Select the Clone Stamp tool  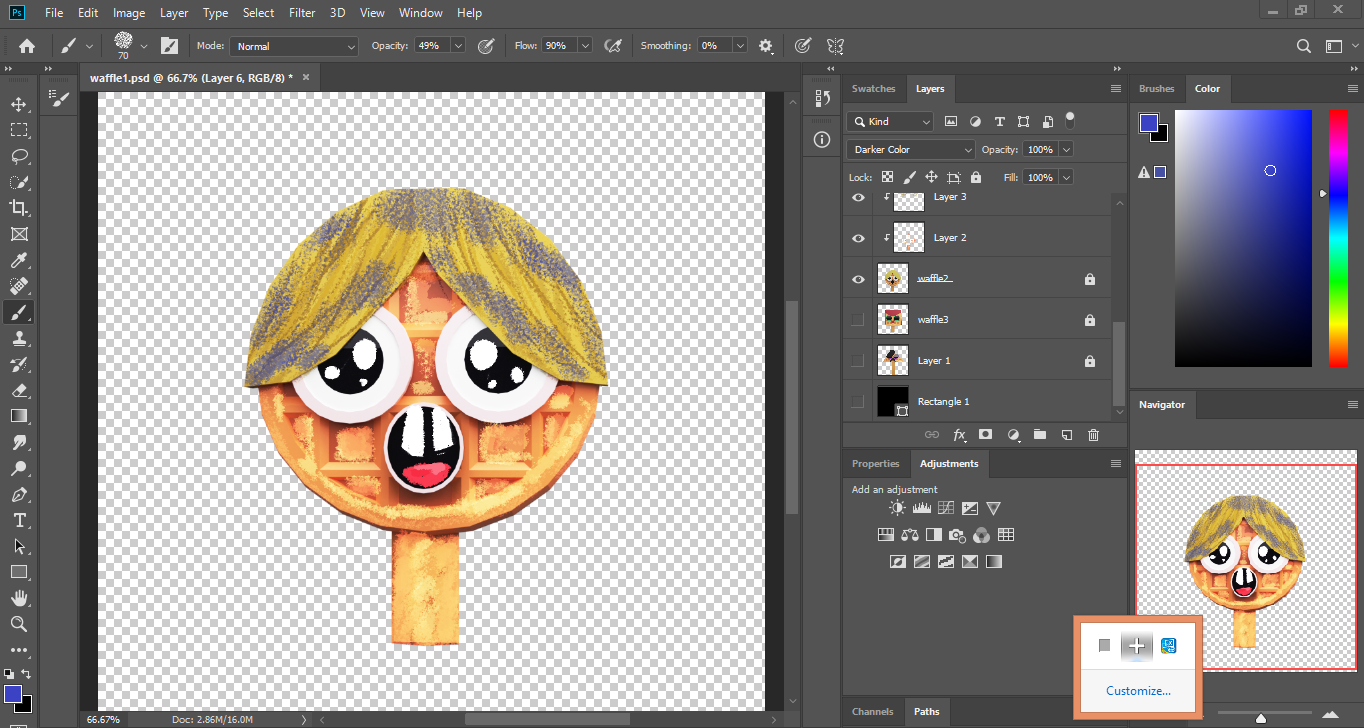(x=20, y=338)
